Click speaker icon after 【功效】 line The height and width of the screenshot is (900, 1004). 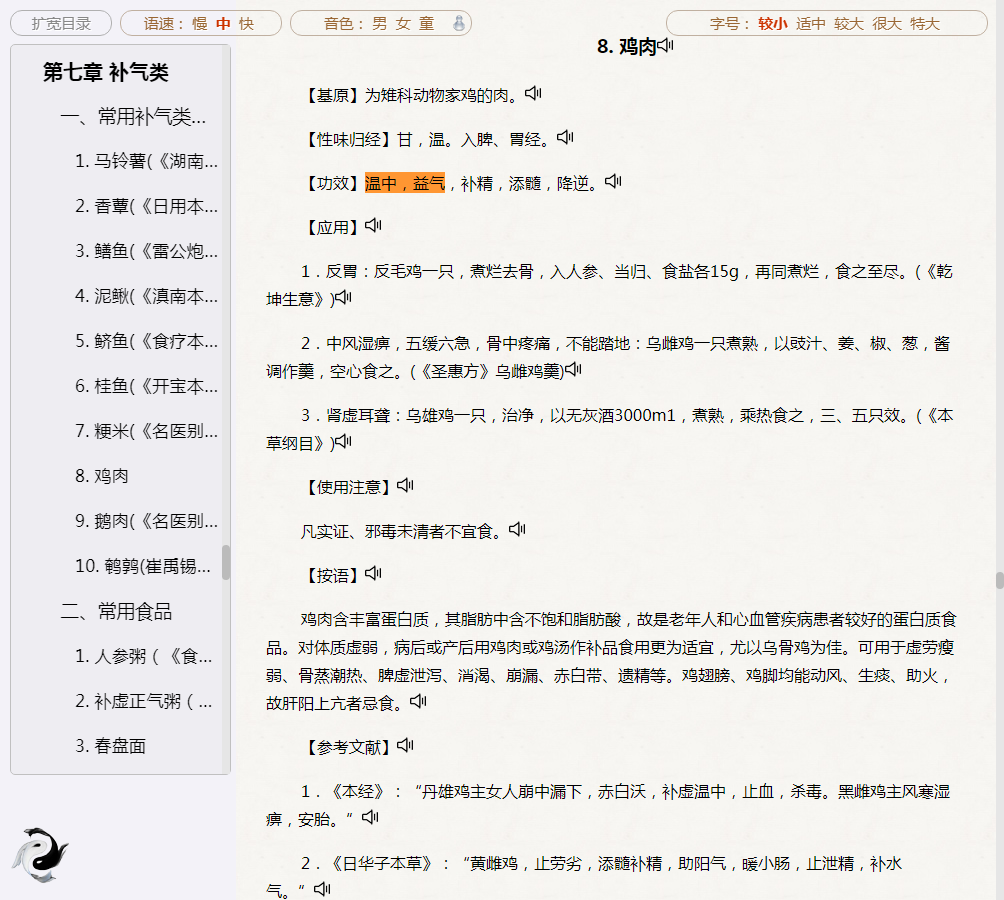[613, 182]
